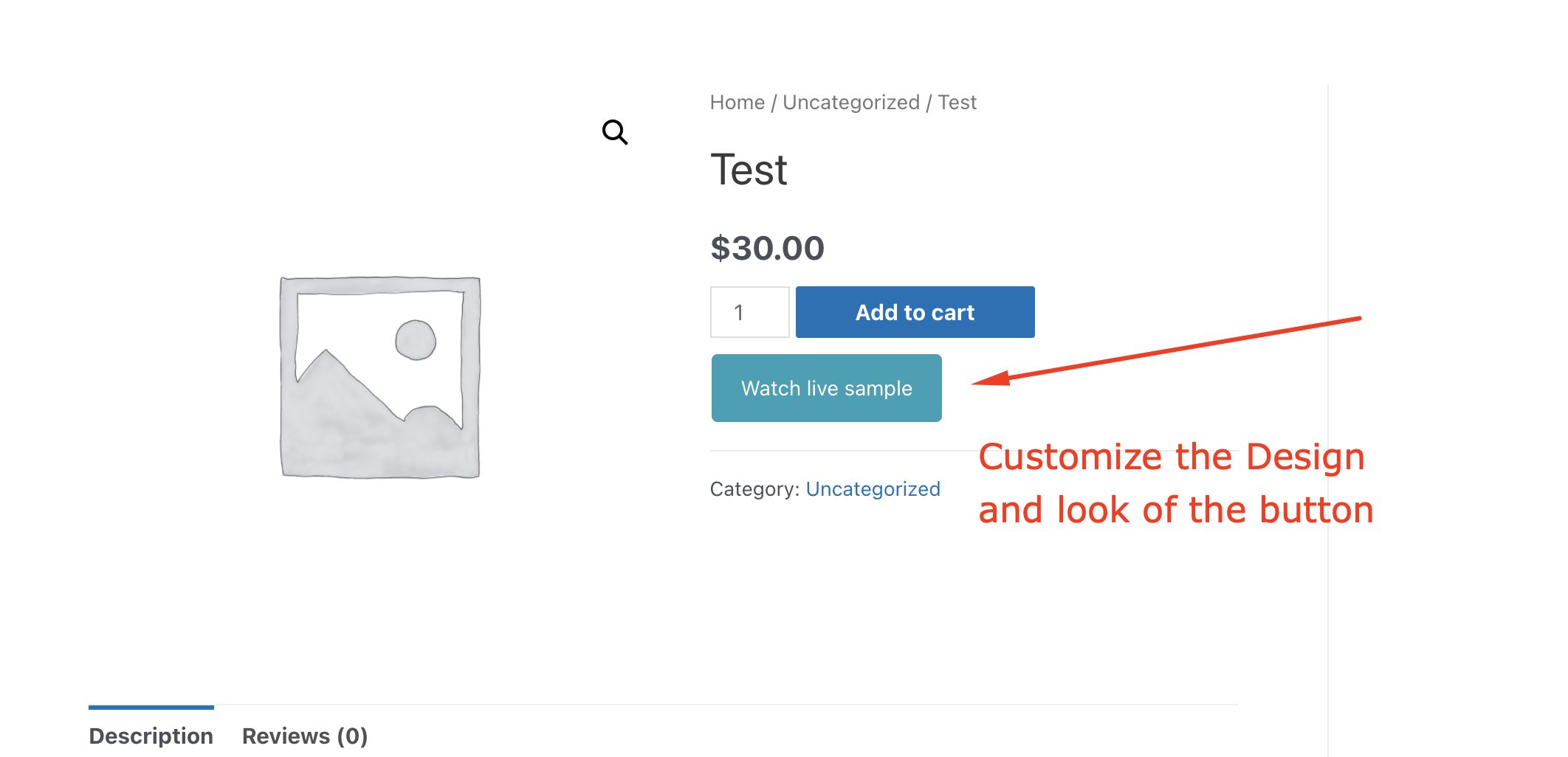Click the $30.00 price

click(x=767, y=248)
